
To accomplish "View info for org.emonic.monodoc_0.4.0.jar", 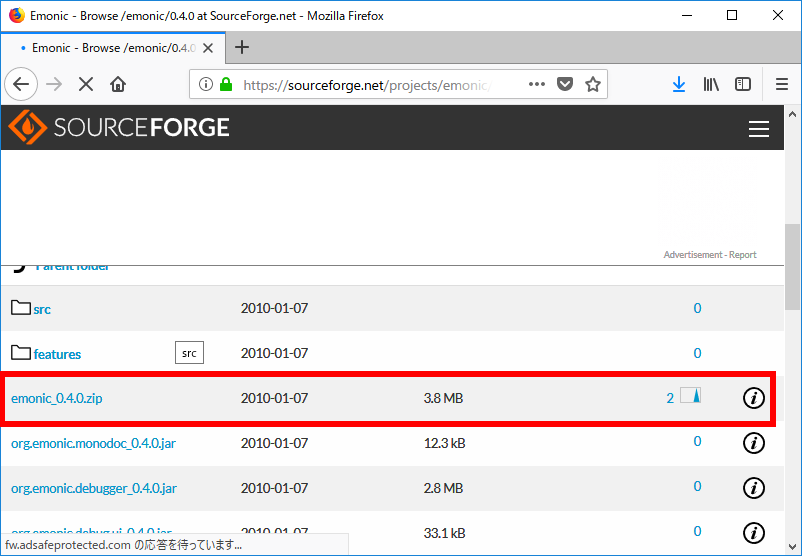I will point(753,443).
